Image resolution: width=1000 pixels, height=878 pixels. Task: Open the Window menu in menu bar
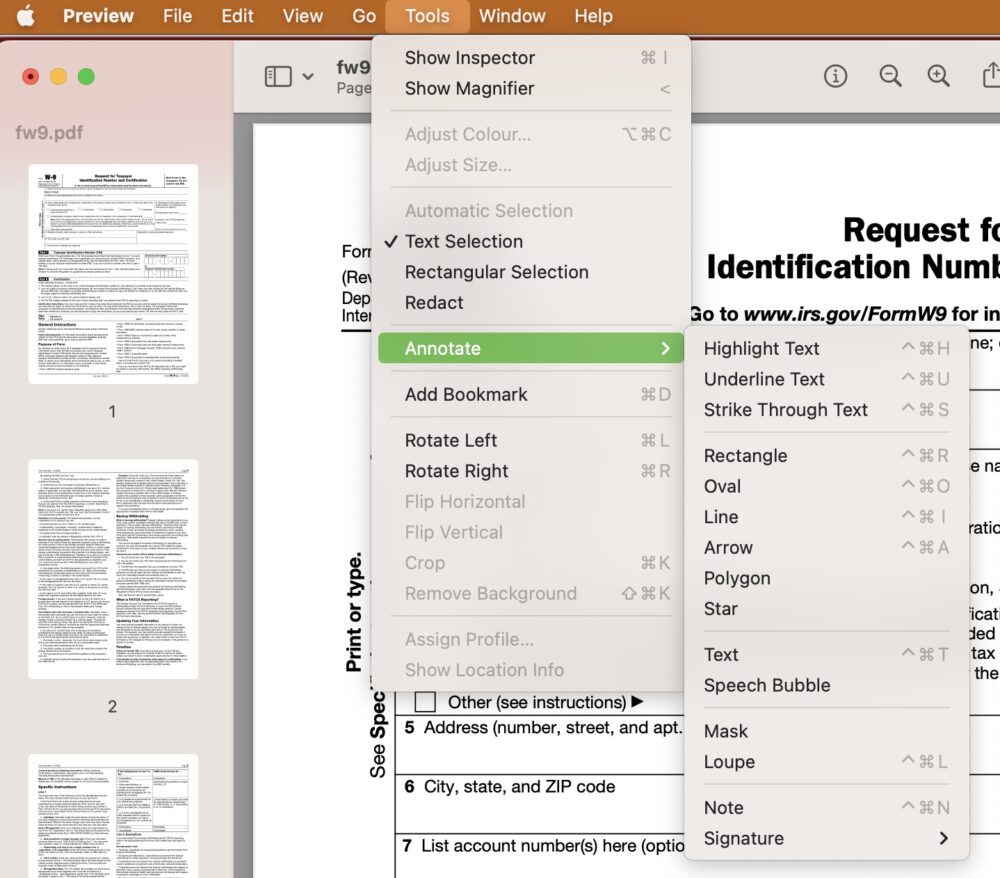click(x=512, y=16)
